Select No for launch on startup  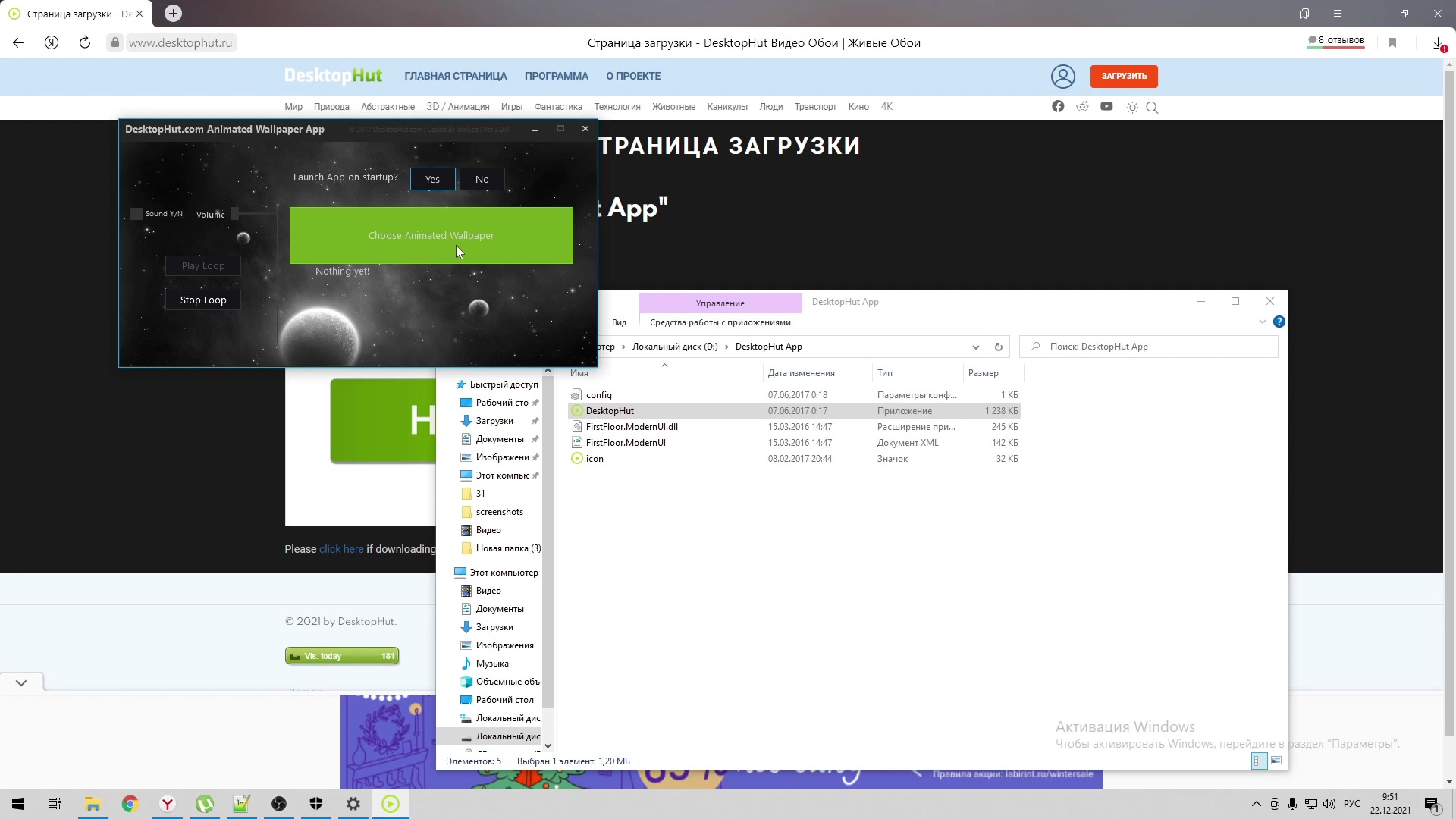(482, 179)
